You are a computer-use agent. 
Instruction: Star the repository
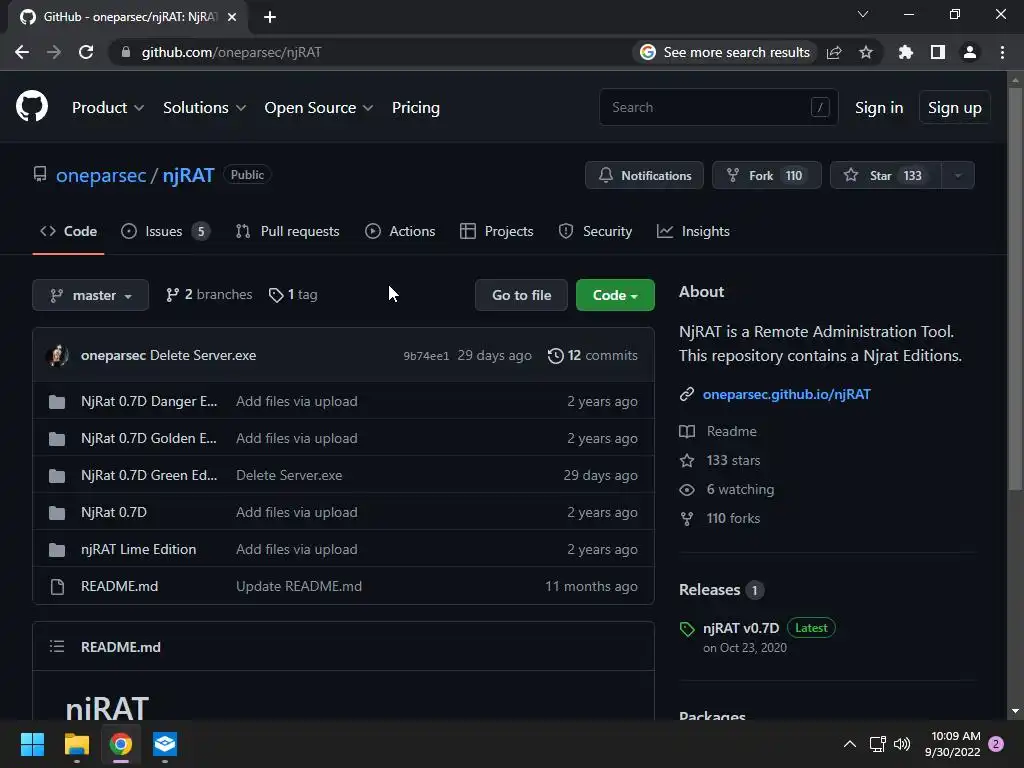pos(886,175)
